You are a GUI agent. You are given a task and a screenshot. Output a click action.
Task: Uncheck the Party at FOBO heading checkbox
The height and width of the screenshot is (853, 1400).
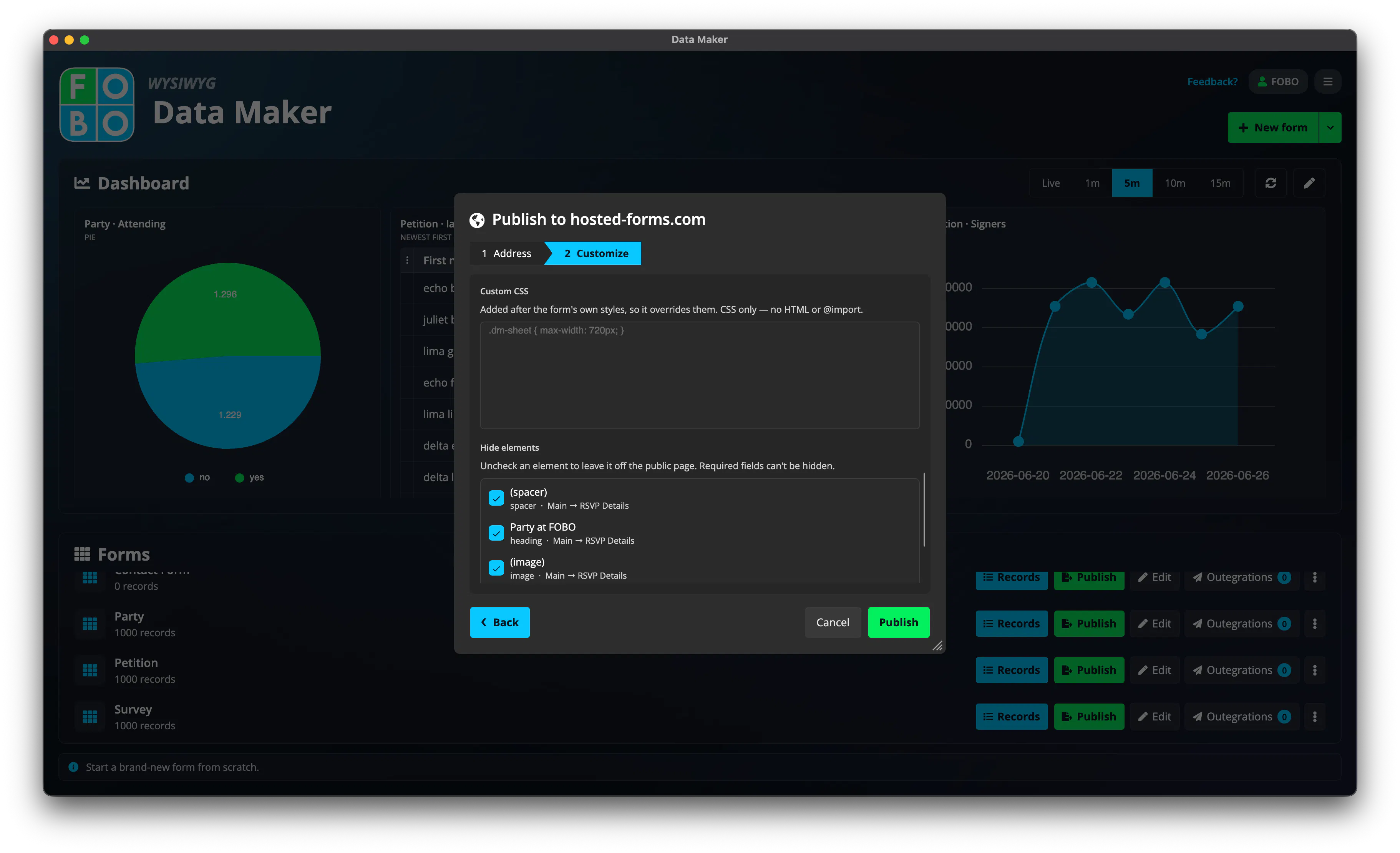point(496,534)
